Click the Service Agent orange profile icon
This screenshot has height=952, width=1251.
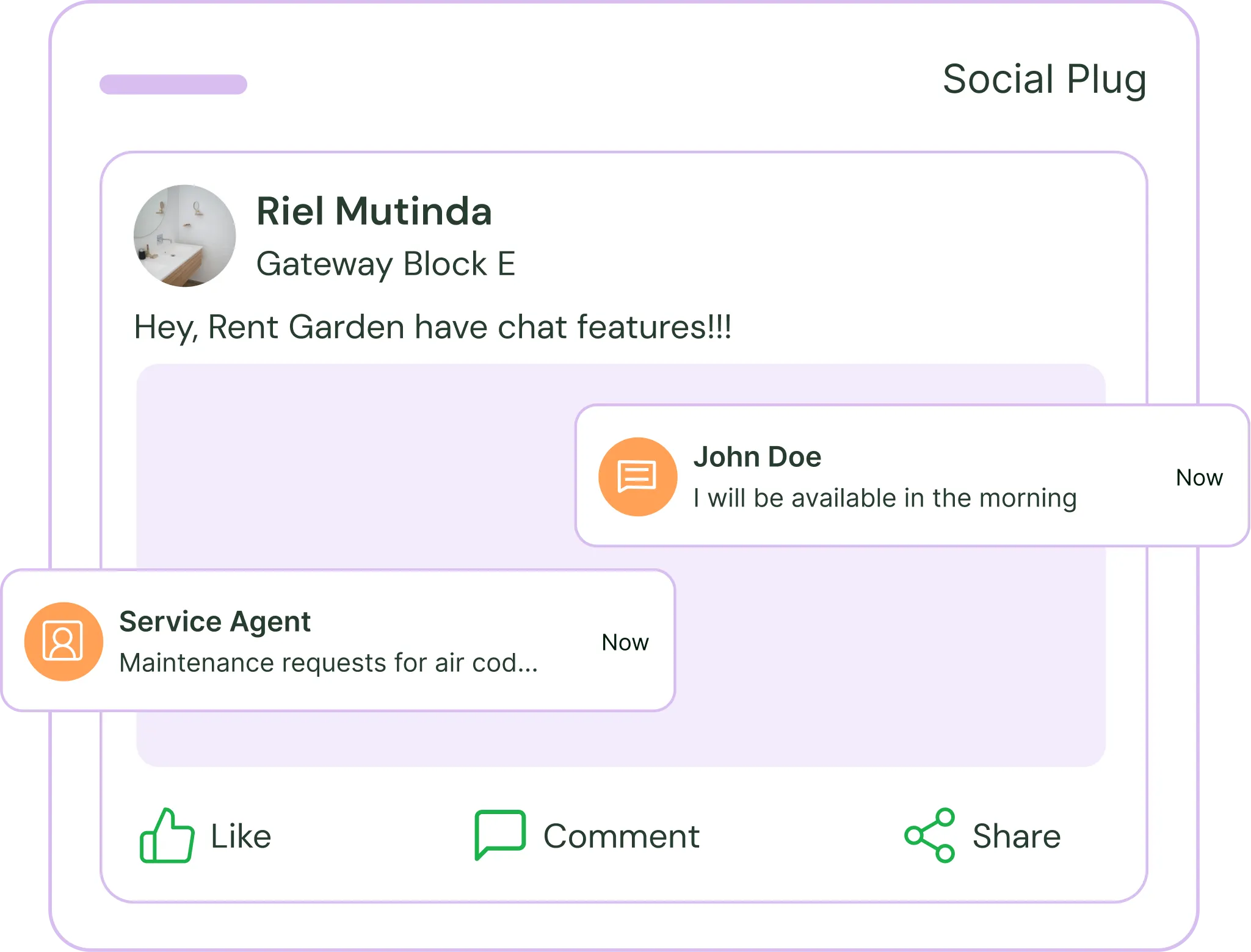click(63, 641)
